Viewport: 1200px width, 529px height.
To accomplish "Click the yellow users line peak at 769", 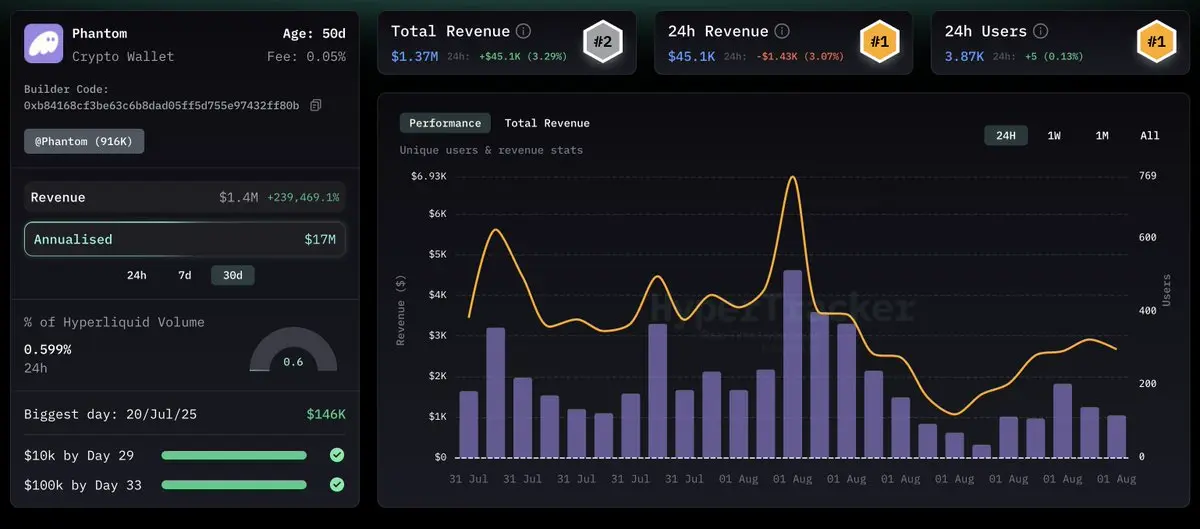I will point(792,178).
